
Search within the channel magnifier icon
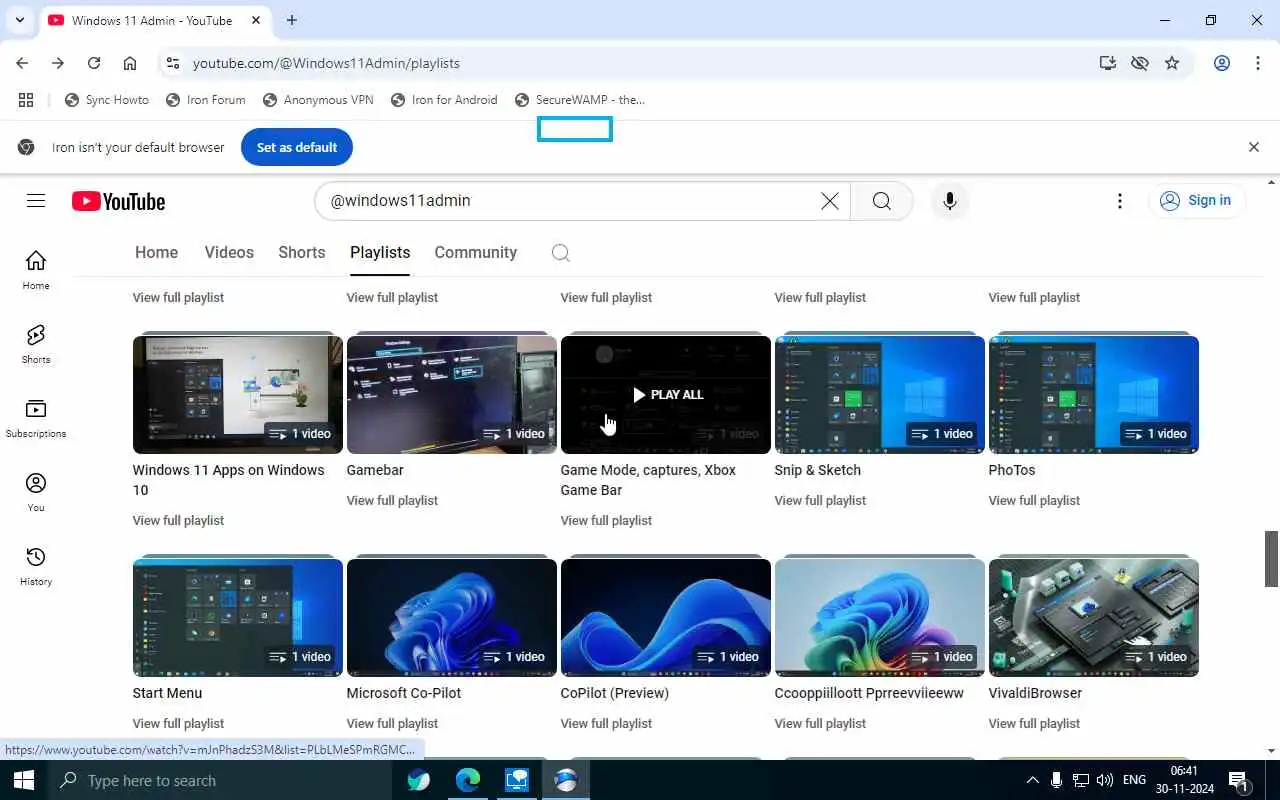(x=561, y=253)
